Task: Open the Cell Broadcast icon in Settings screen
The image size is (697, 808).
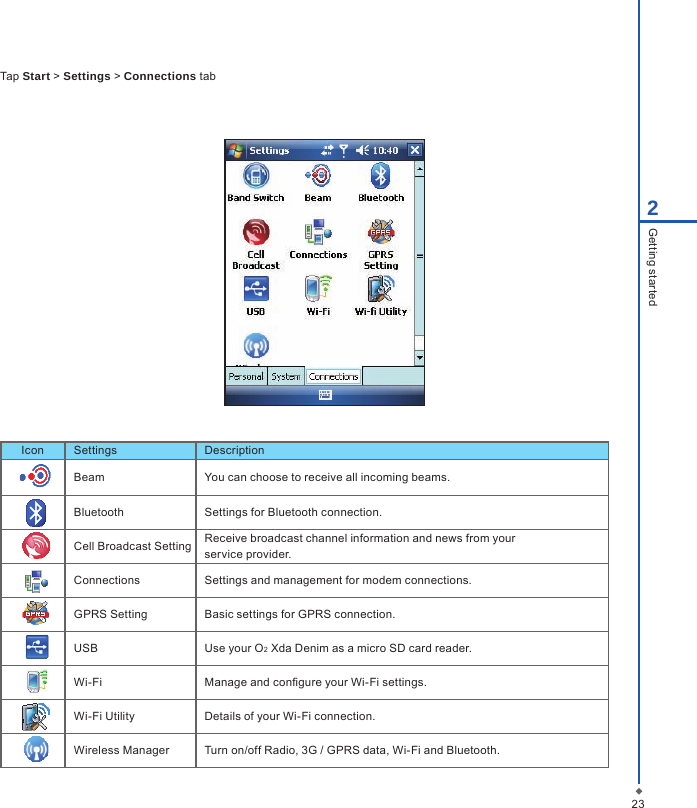Action: click(256, 232)
